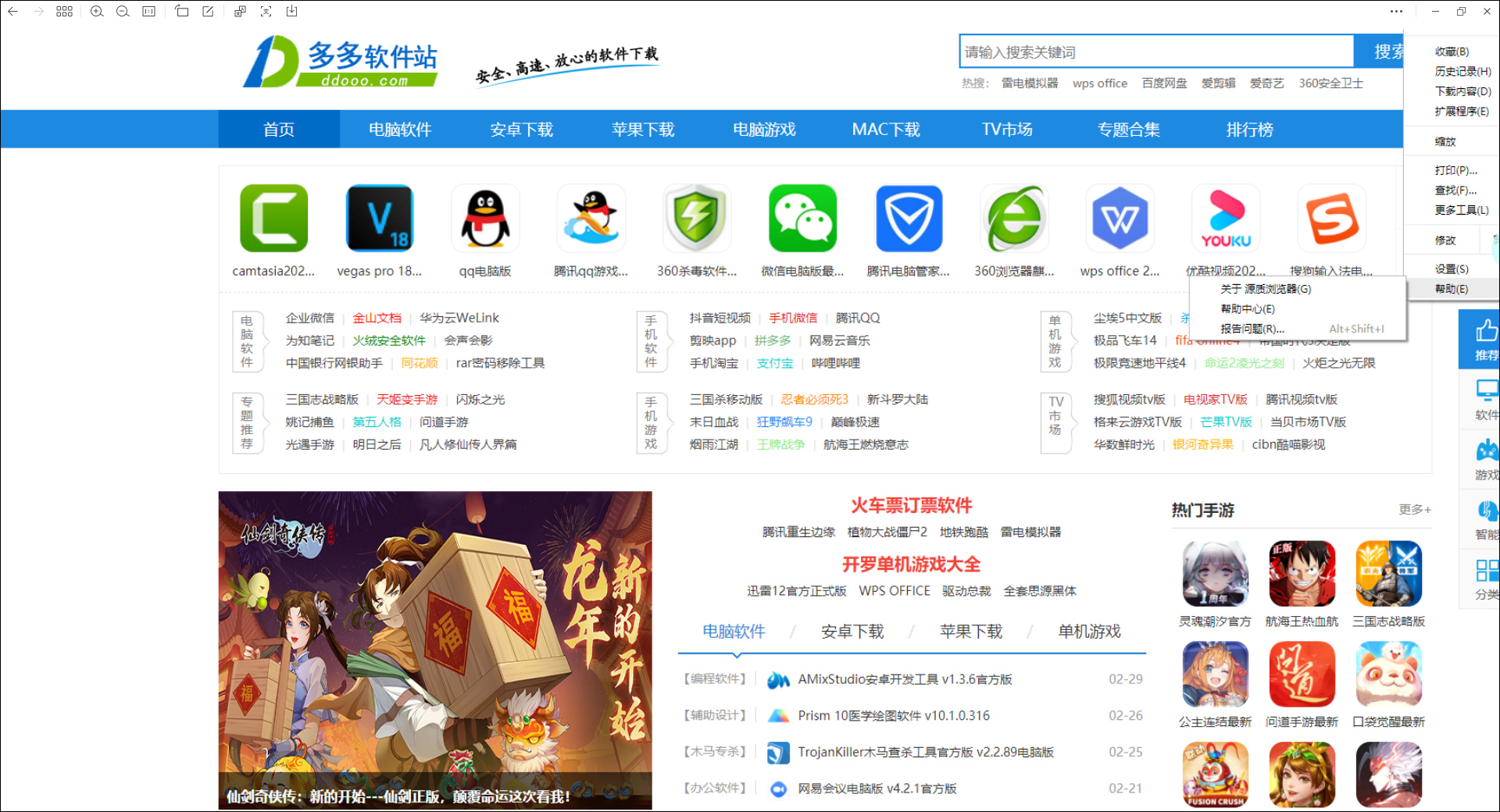Screen dimensions: 1500x812
Task: Open the 灵魂潮汐官方 game icon
Action: coord(1215,574)
